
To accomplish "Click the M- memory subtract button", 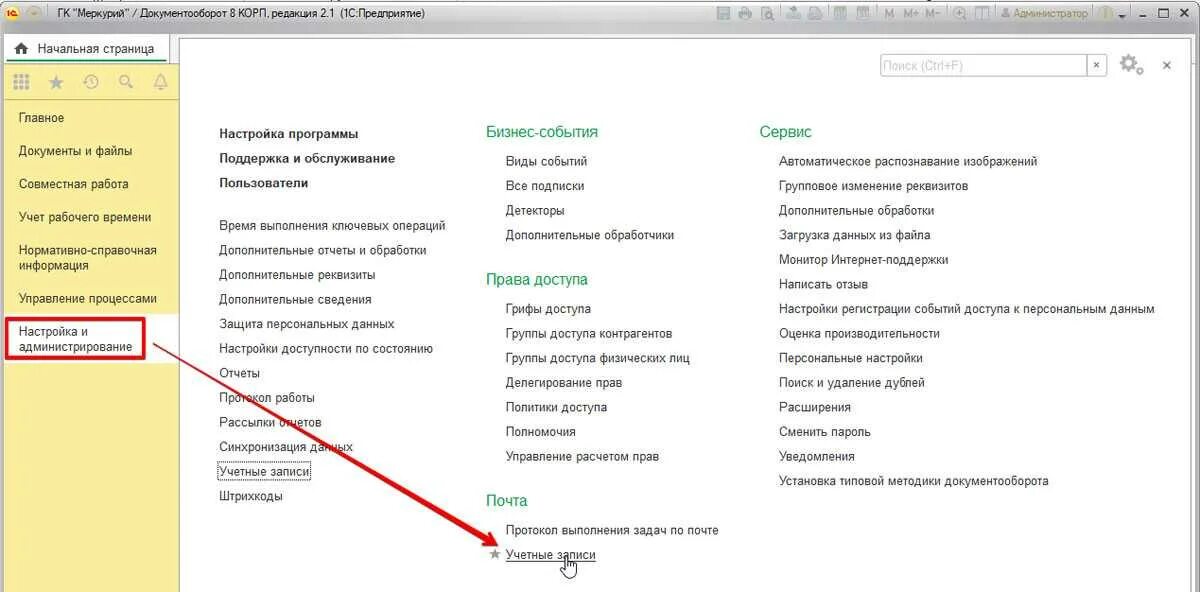I will 933,13.
